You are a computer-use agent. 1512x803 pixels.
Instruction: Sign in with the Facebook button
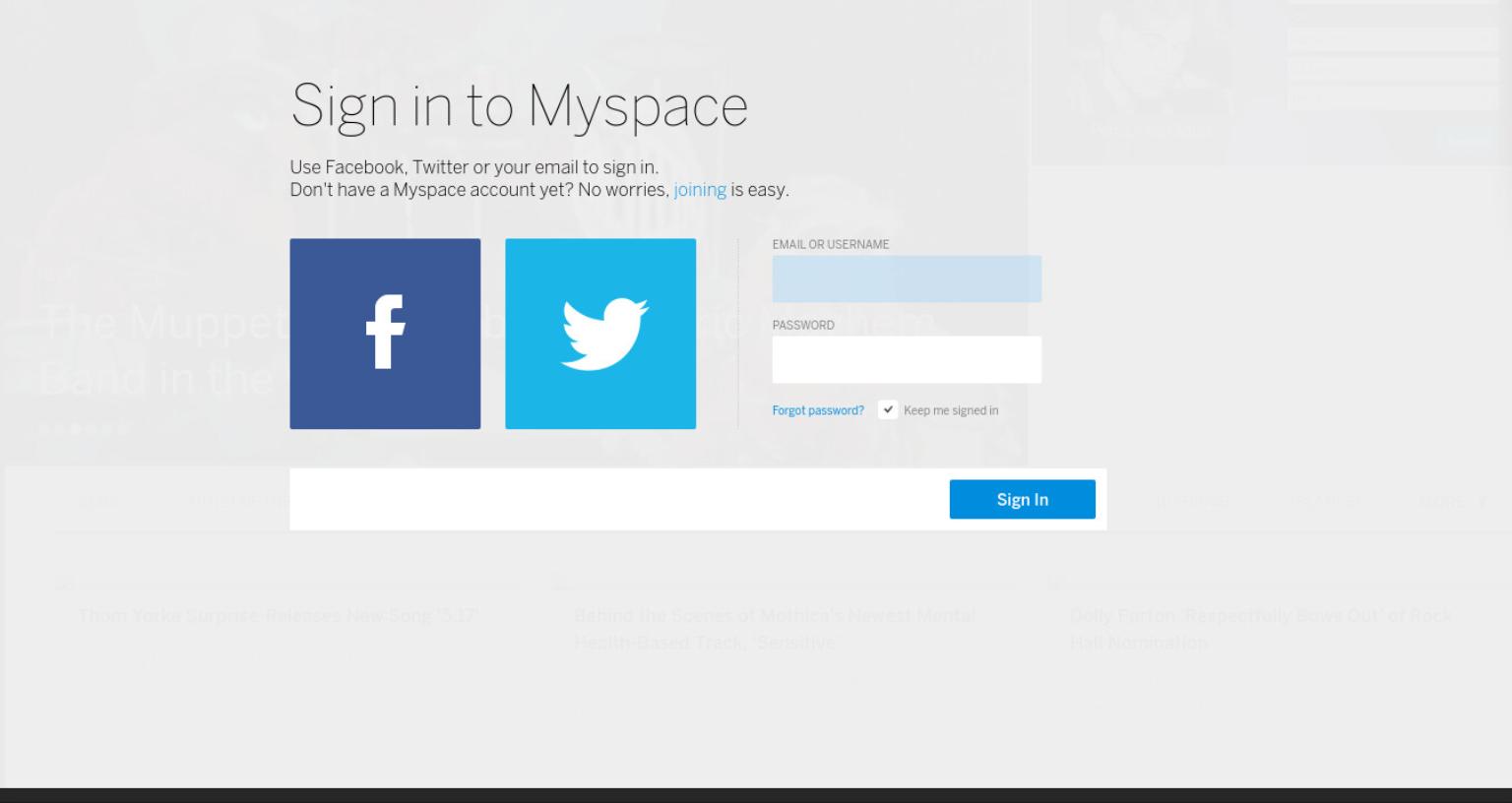(385, 334)
